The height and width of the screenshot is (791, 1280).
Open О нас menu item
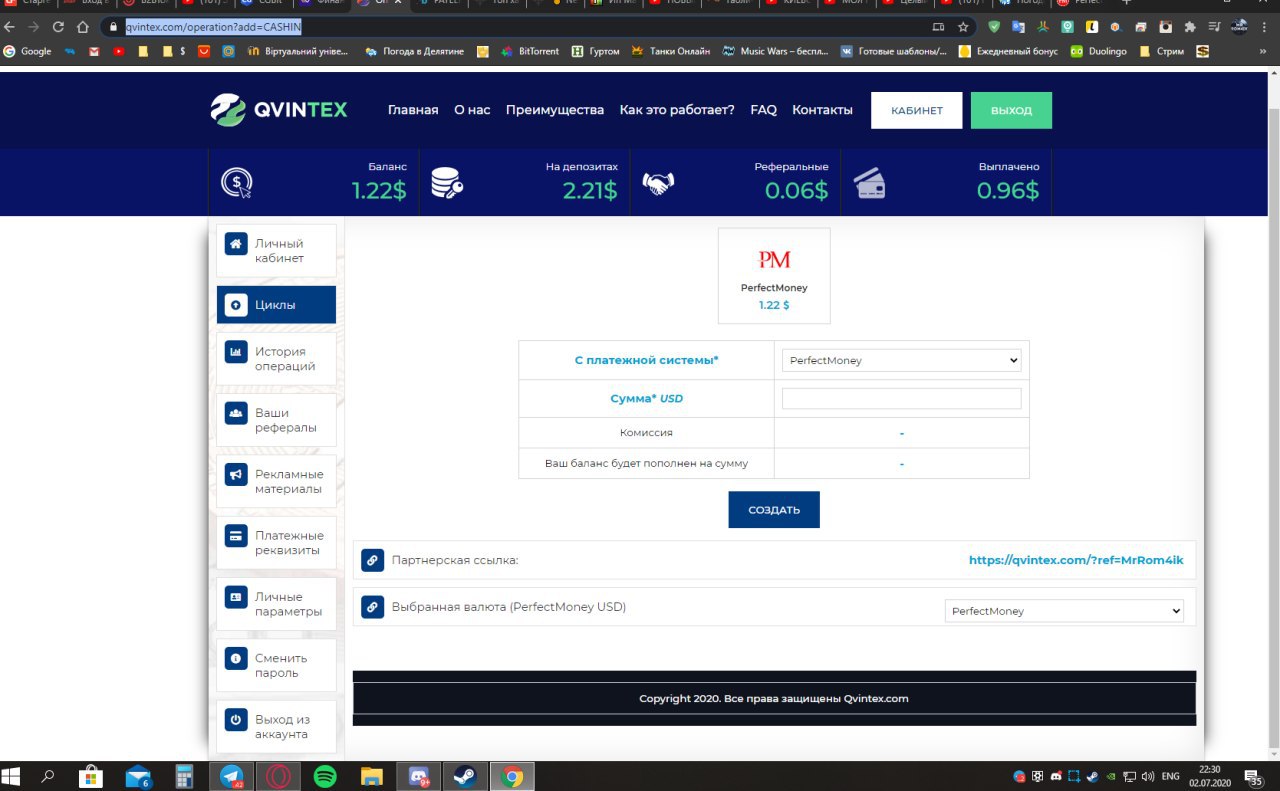[x=472, y=110]
